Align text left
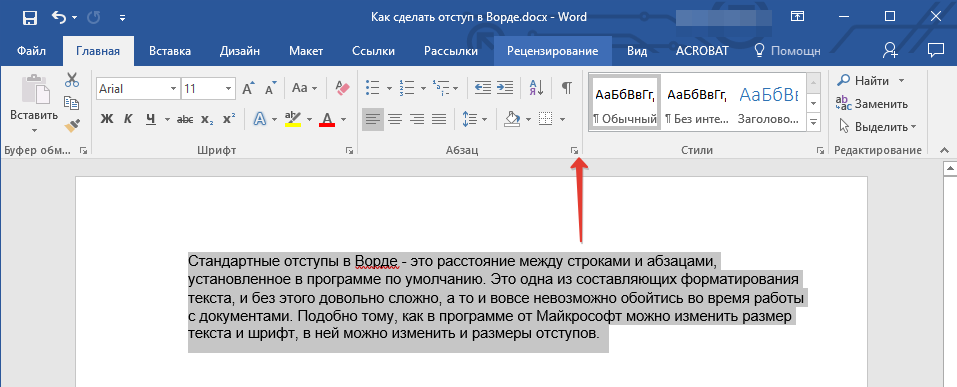This screenshot has width=957, height=387. click(372, 119)
